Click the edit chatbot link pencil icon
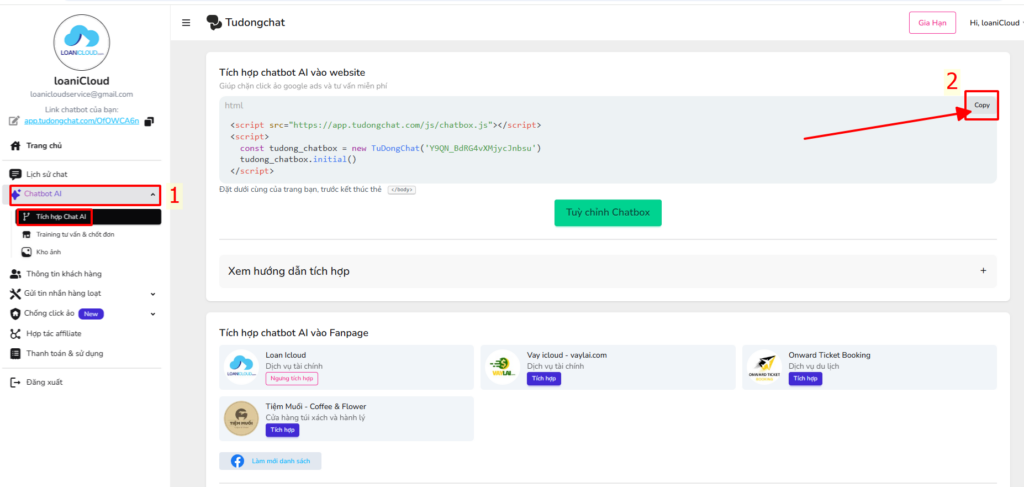 [x=14, y=121]
